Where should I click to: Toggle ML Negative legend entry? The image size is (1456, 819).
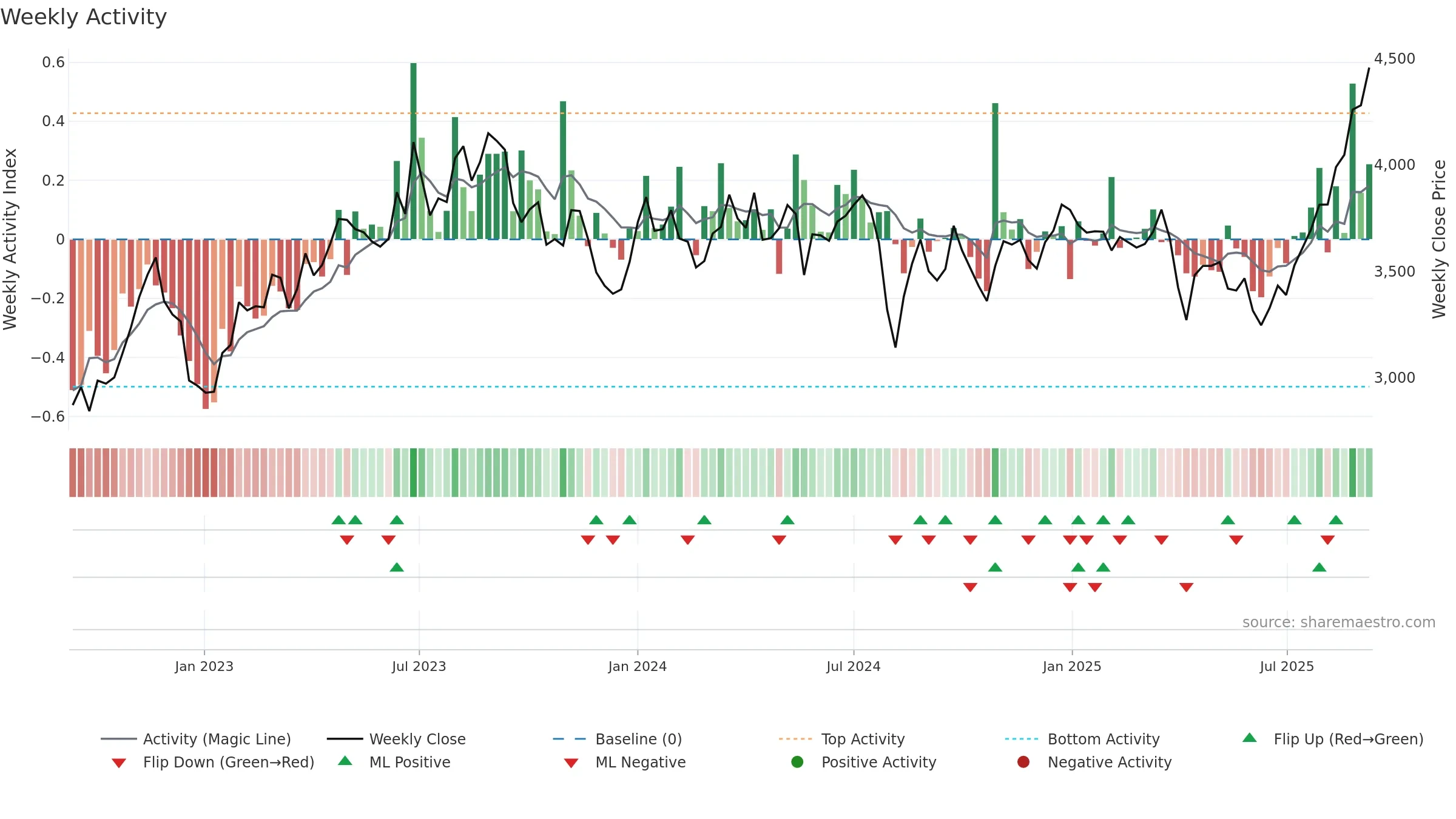coord(625,762)
